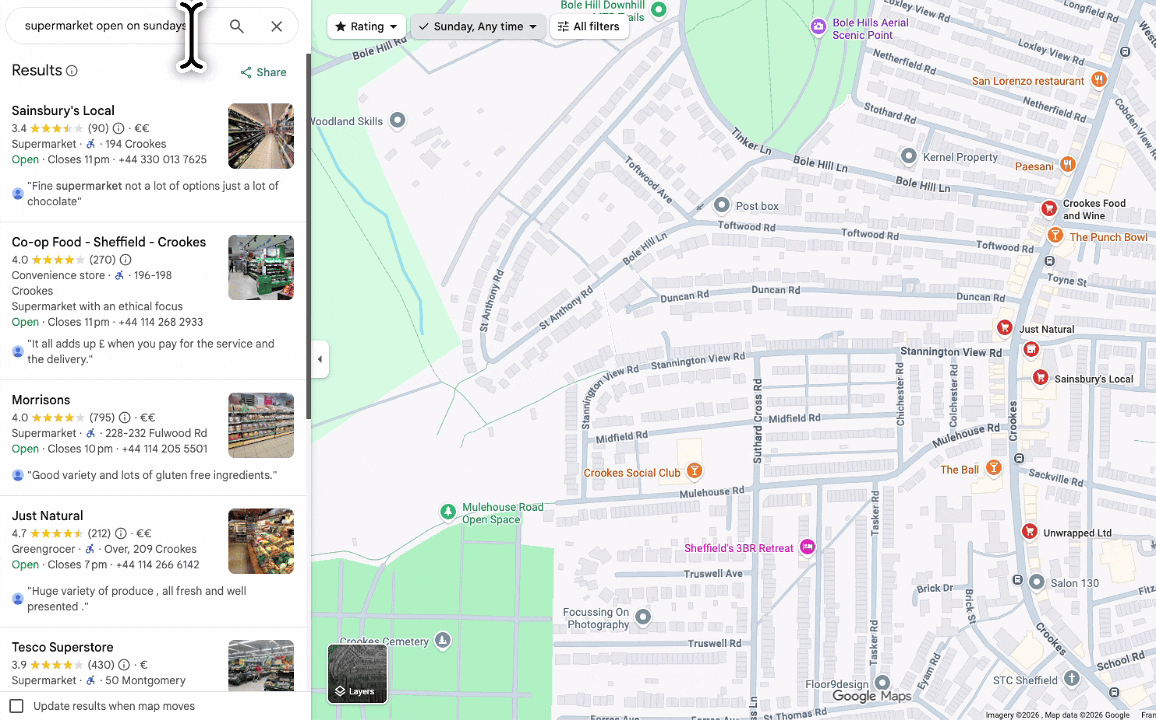Select the Unwrapped Ltd map pin
The width and height of the screenshot is (1156, 720).
point(1029,531)
